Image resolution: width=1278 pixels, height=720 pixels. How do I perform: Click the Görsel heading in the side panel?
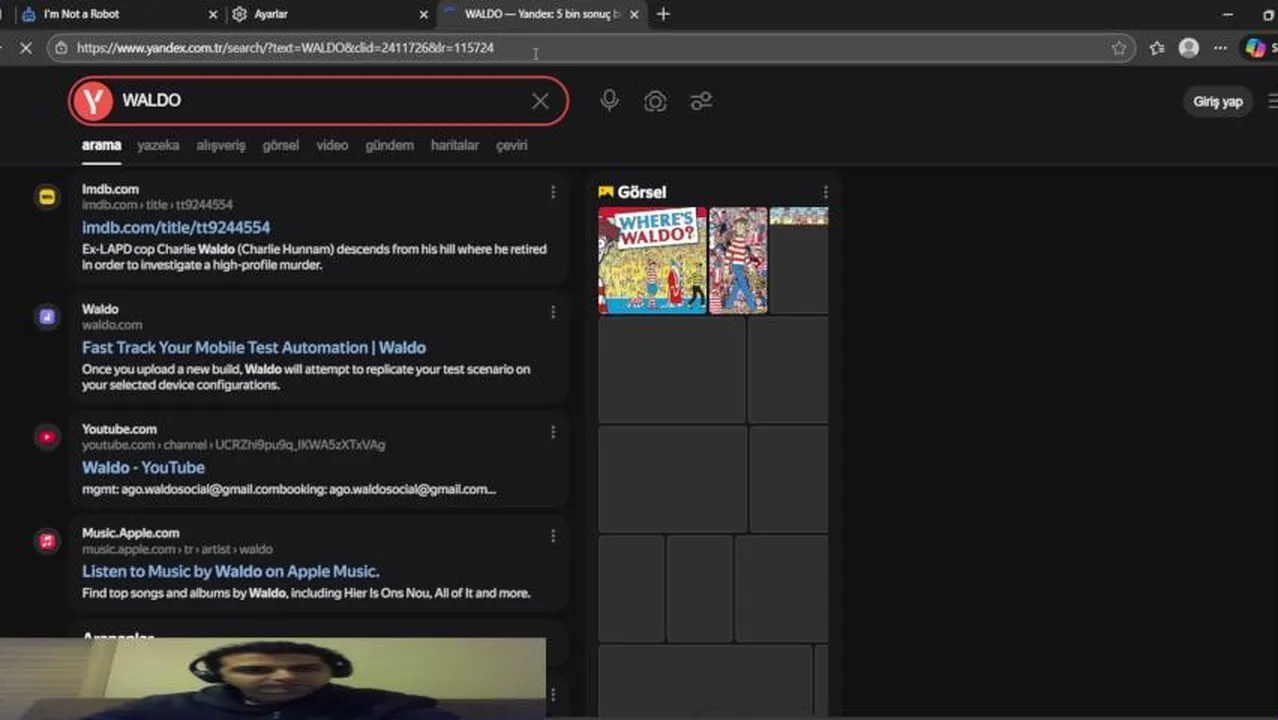[x=641, y=192]
